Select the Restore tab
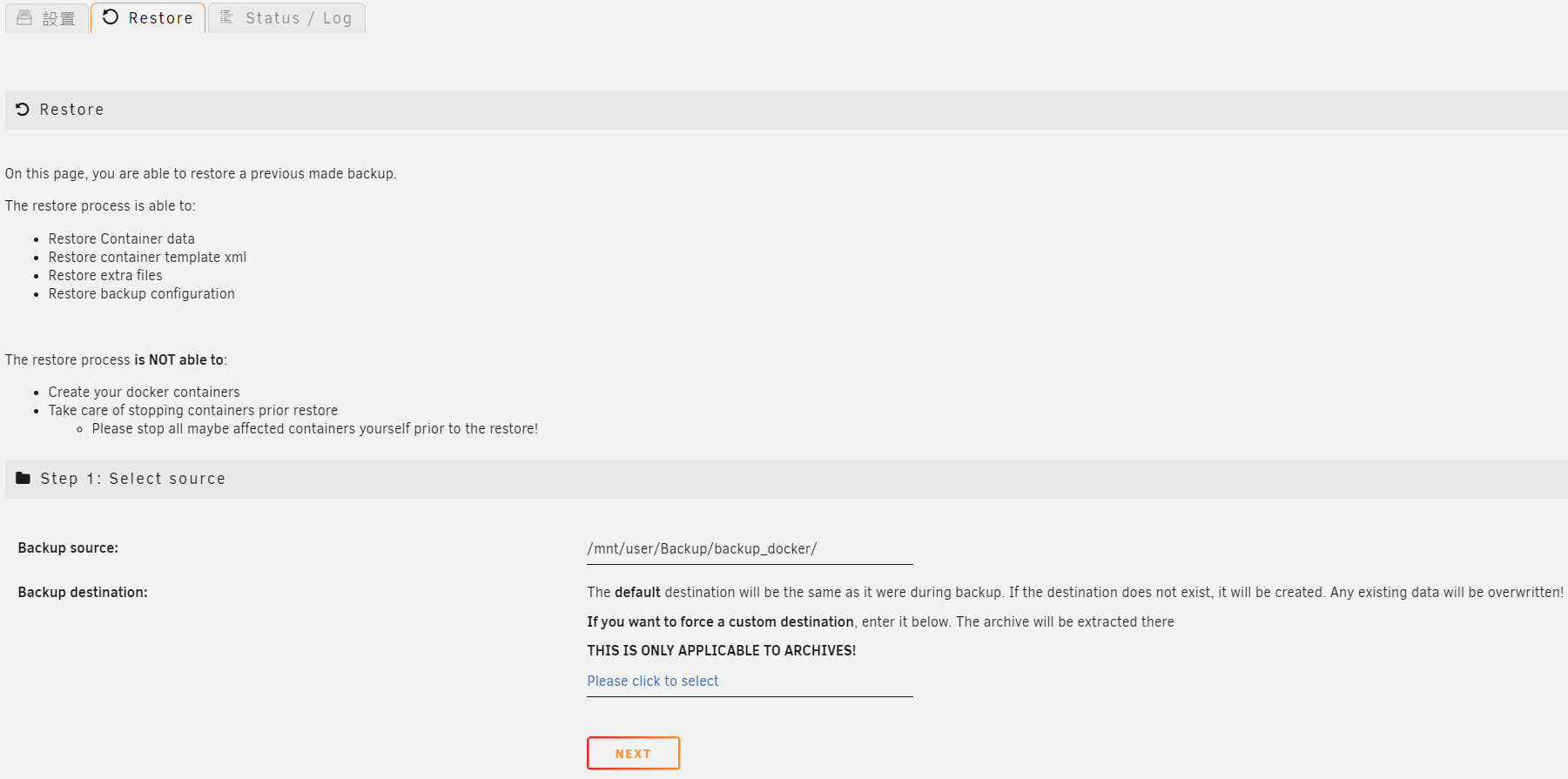 point(148,18)
